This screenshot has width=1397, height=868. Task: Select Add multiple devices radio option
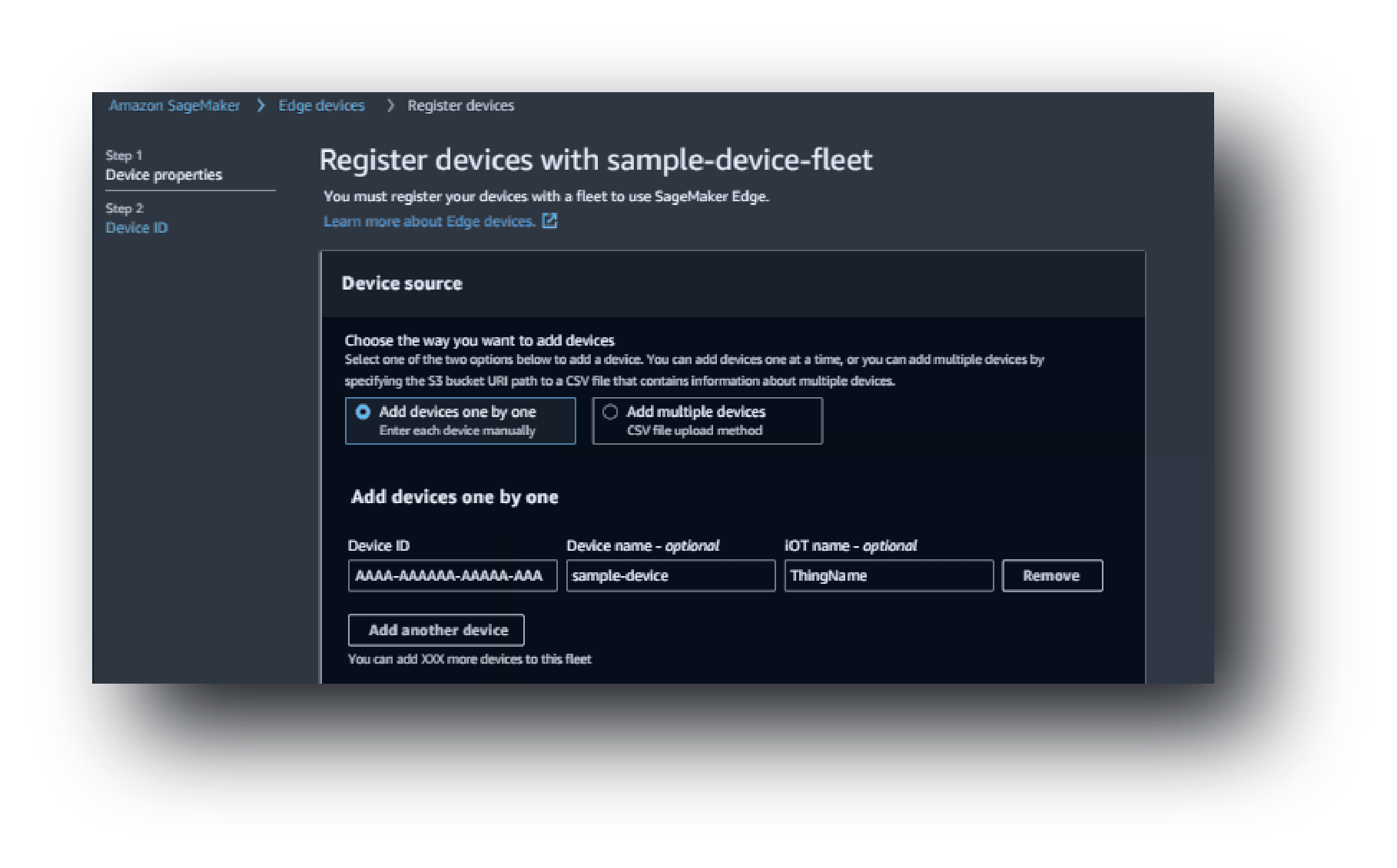click(x=610, y=412)
